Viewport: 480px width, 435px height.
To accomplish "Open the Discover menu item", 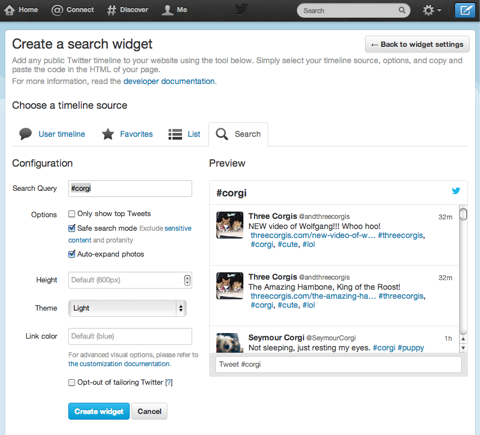I will pos(127,10).
